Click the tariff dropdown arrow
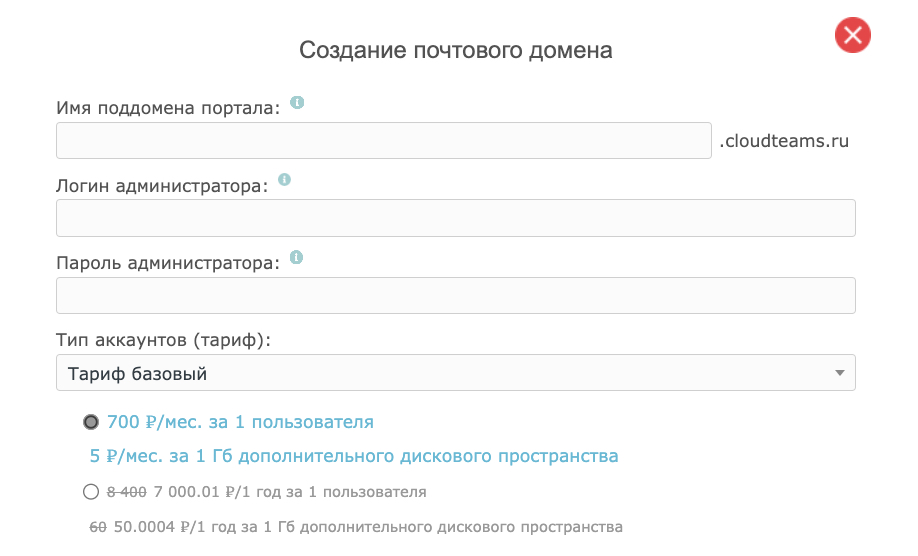Screen dimensions: 918x556 (x=840, y=374)
